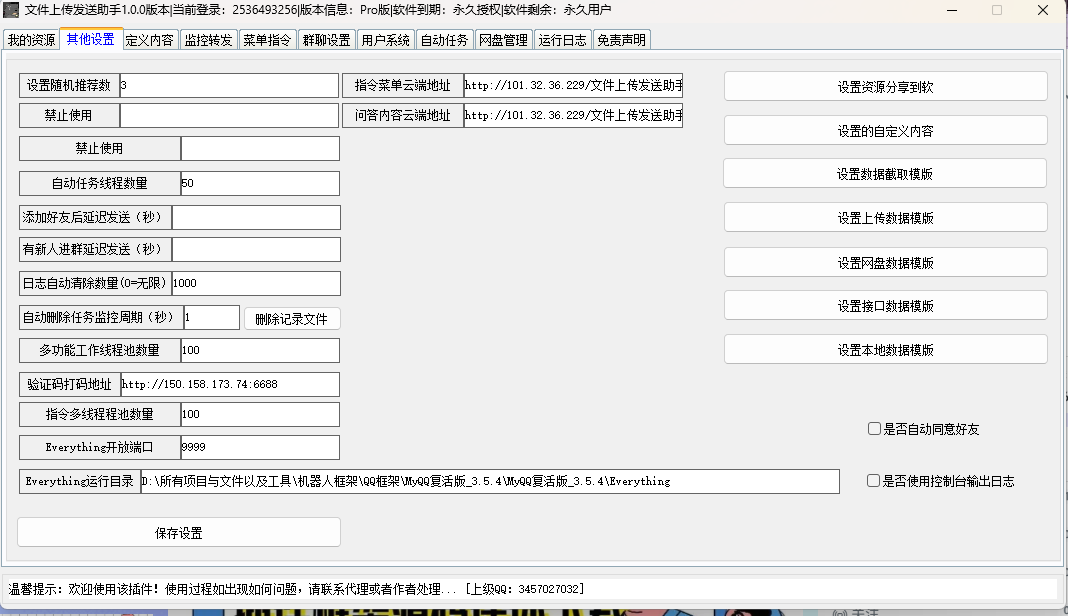1068x616 pixels.
Task: Go to the 运行日志 tab
Action: point(563,41)
